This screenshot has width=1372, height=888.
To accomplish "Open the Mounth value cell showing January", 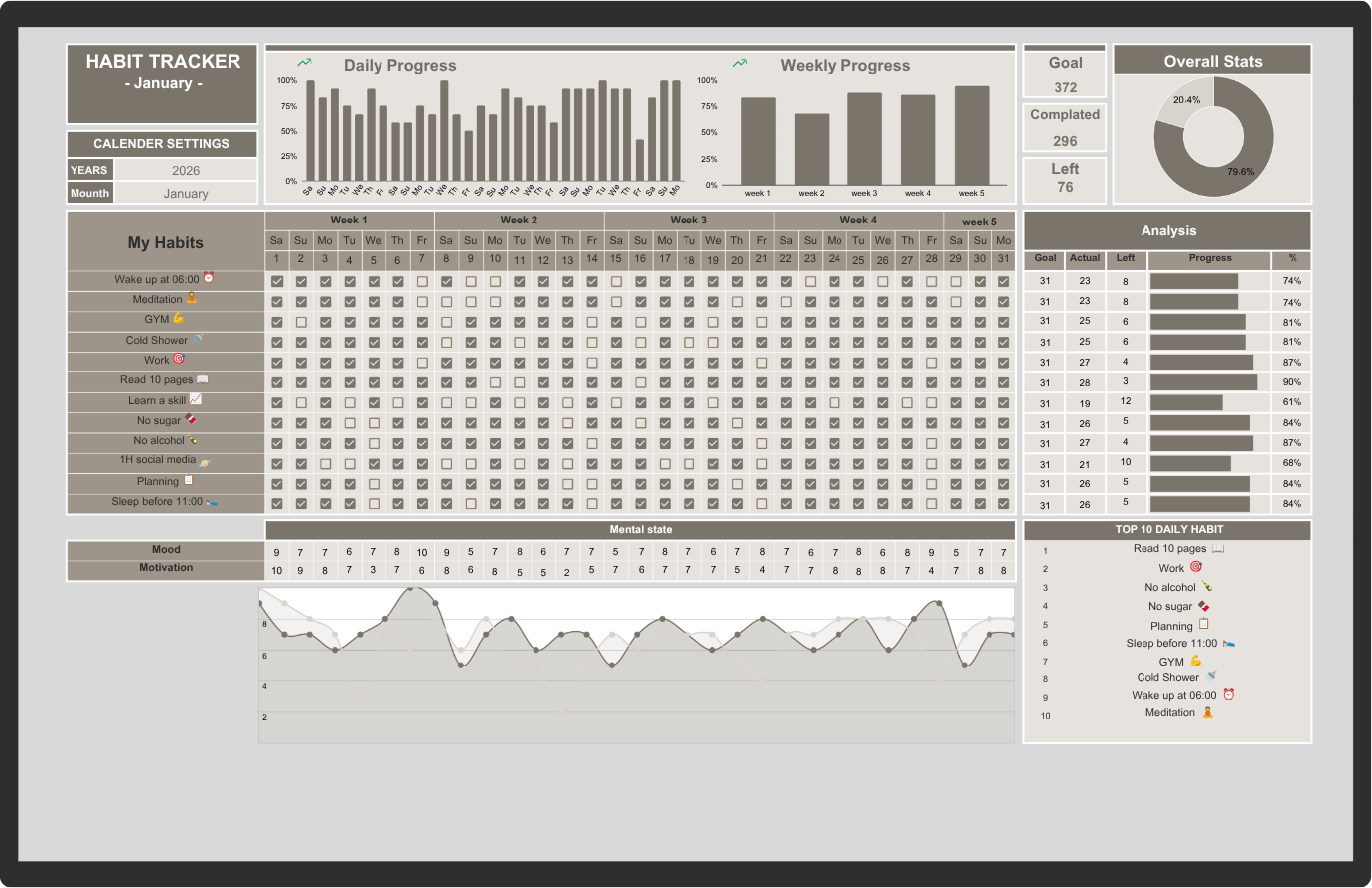I will [186, 193].
